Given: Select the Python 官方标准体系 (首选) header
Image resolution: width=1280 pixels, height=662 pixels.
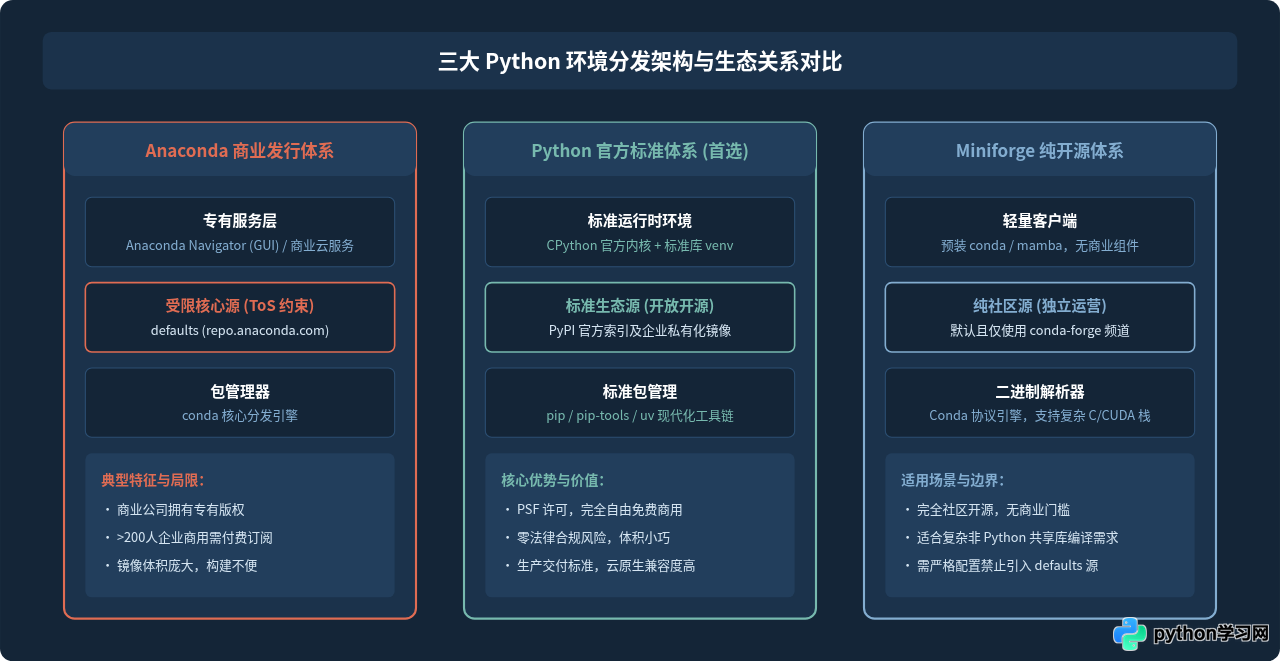Looking at the screenshot, I should (x=640, y=151).
